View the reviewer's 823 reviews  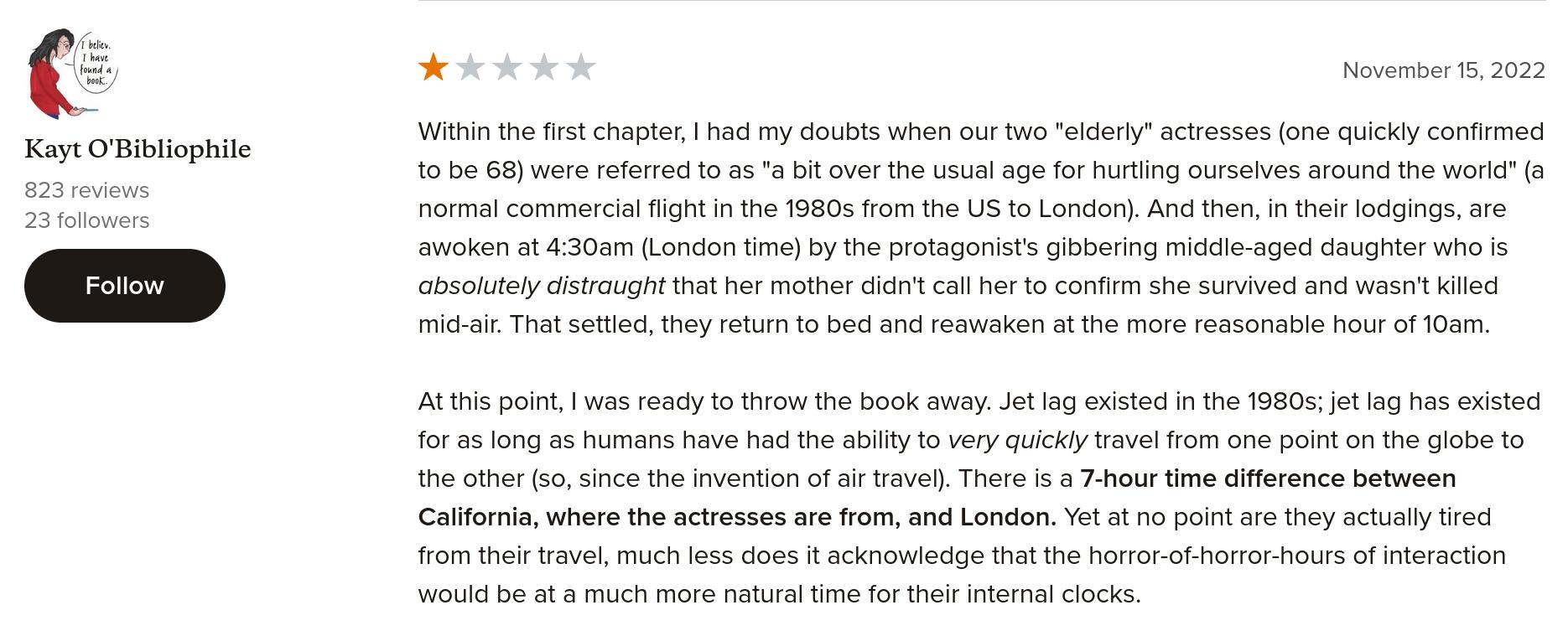point(86,190)
